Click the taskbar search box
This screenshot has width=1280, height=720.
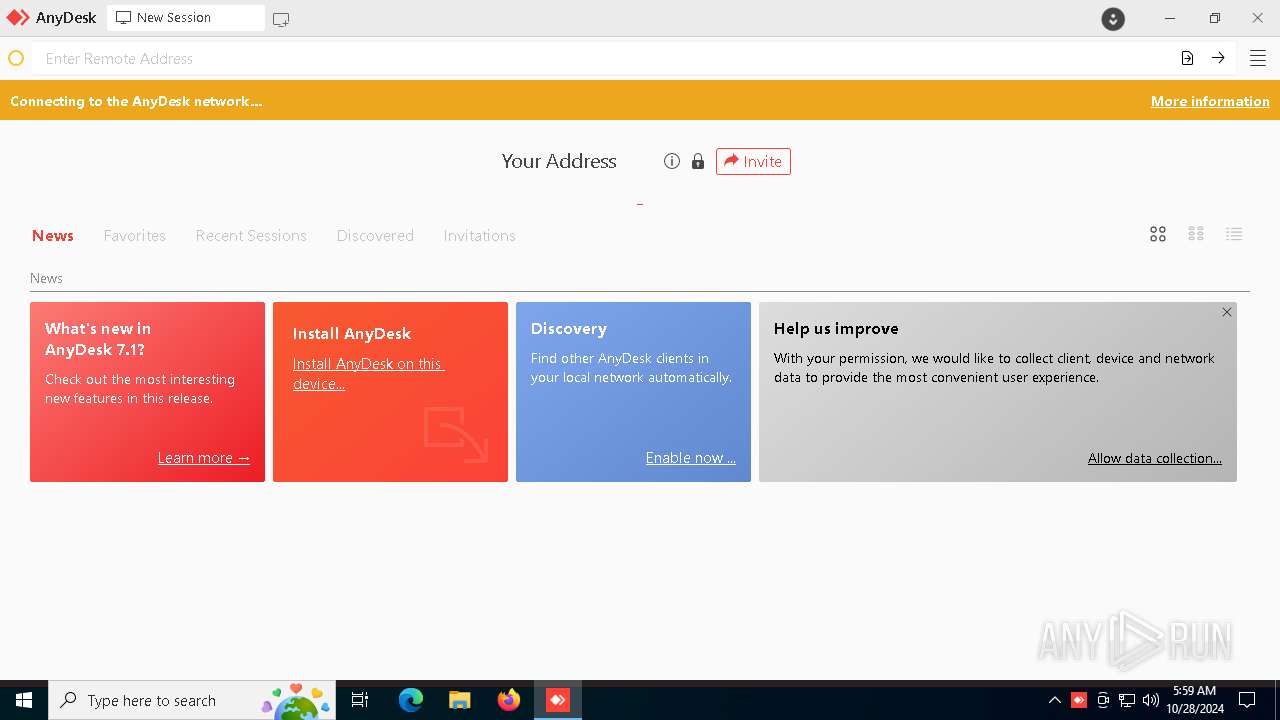click(191, 700)
